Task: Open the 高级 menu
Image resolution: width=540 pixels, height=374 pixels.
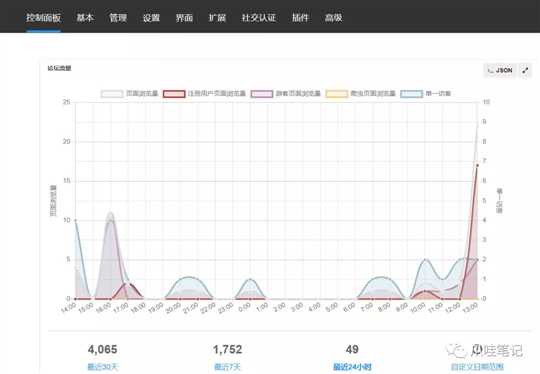Action: click(333, 18)
